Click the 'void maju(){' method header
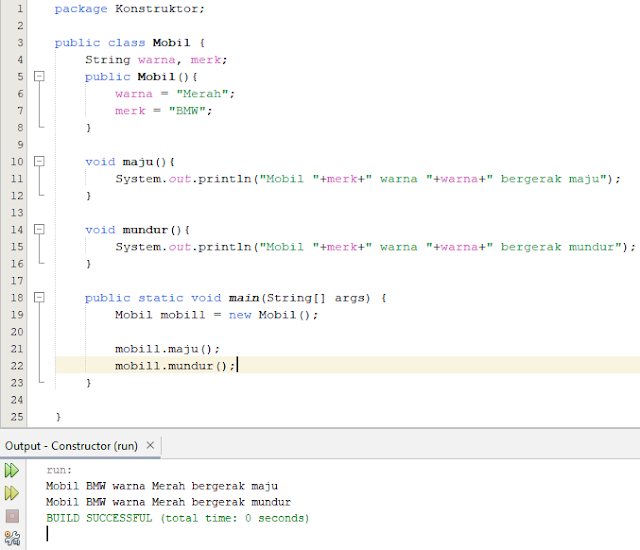The width and height of the screenshot is (640, 550). click(x=130, y=162)
